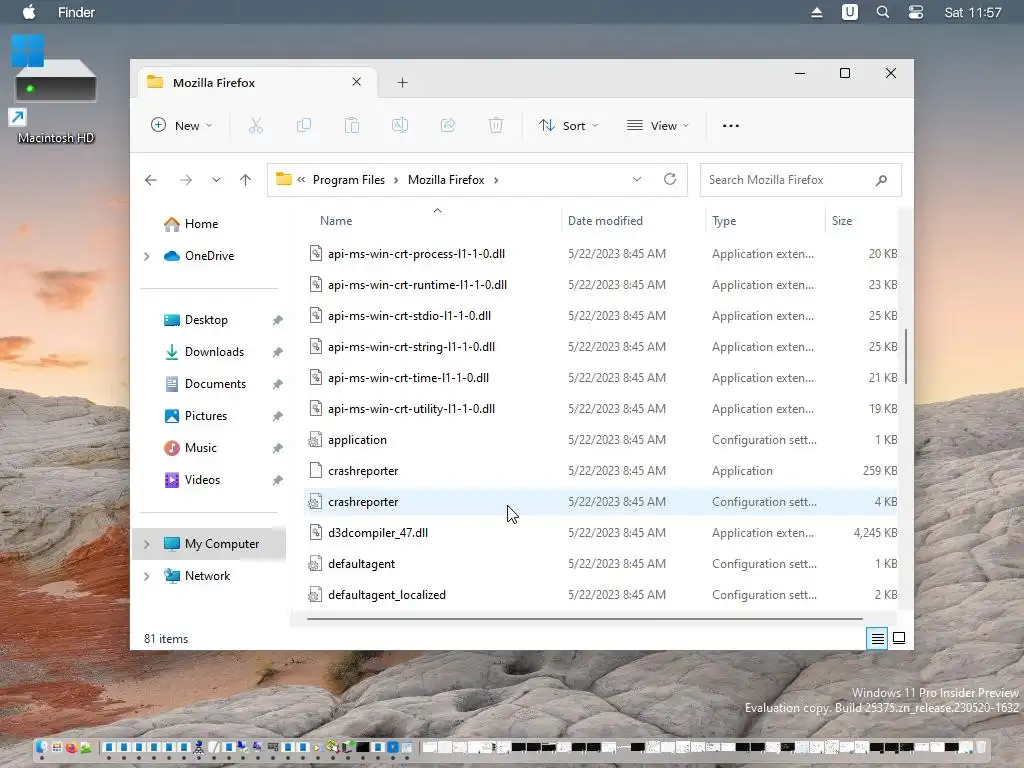Sort by Date modified column
Screen dimensions: 1024x768
point(605,221)
